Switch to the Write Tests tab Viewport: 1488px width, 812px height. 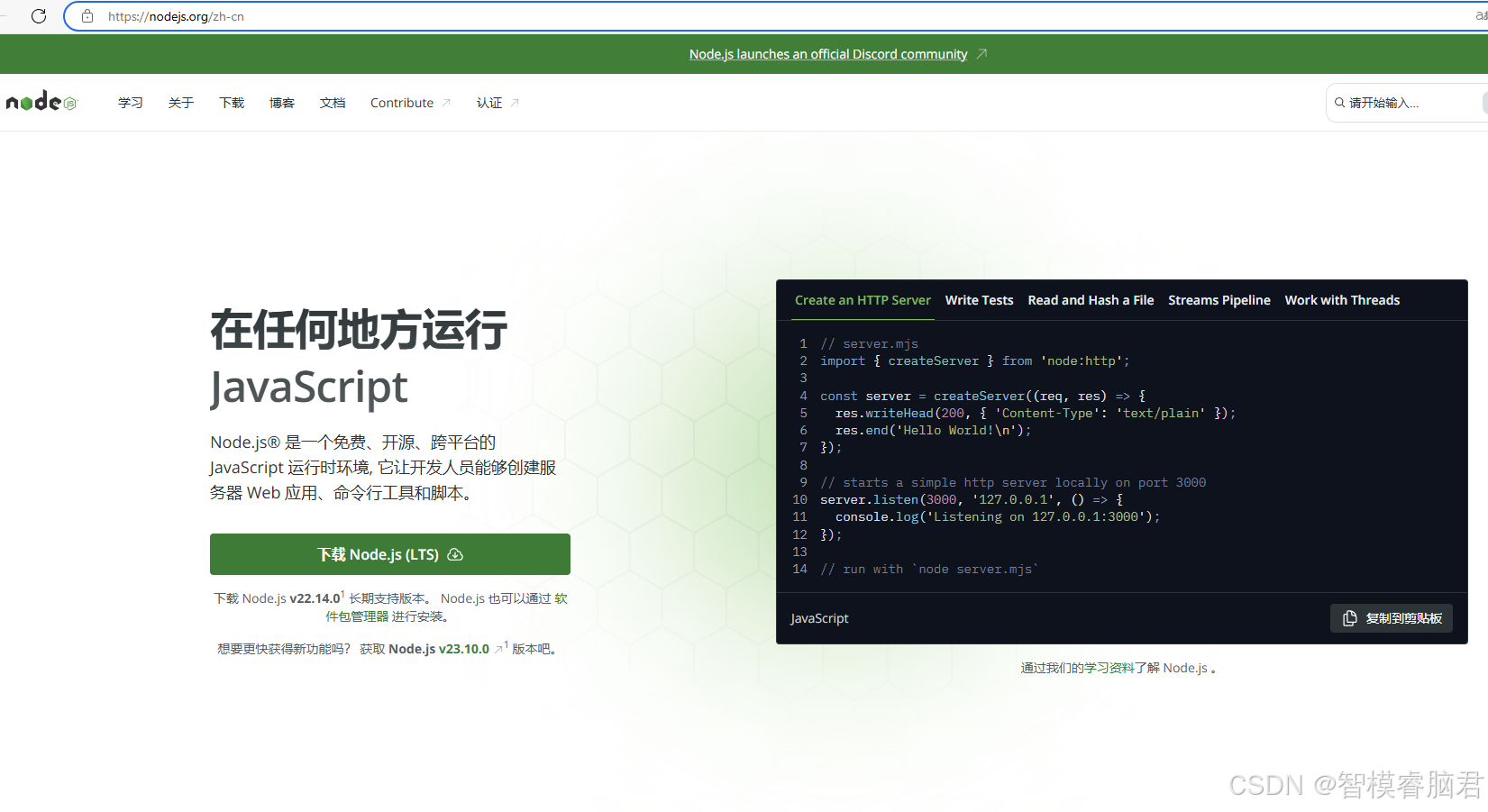(x=979, y=300)
